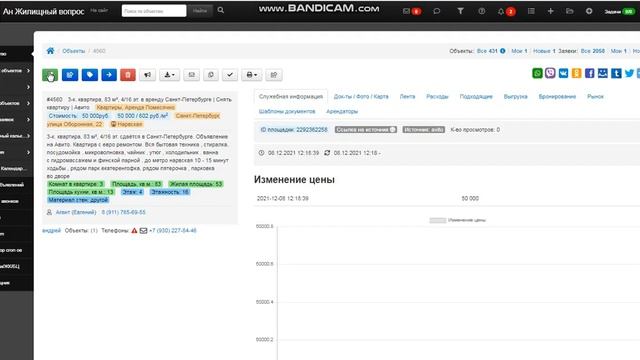This screenshot has width=640, height=360.
Task: Share via Moy Mir icon
Action: coord(603,73)
